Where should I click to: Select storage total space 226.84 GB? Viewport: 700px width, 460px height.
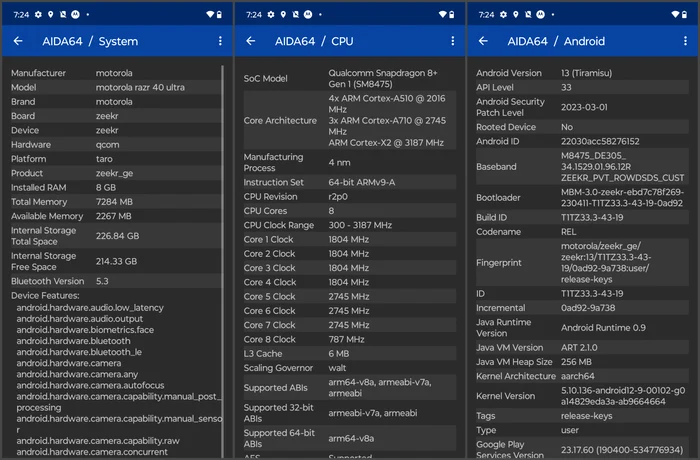pyautogui.click(x=117, y=236)
